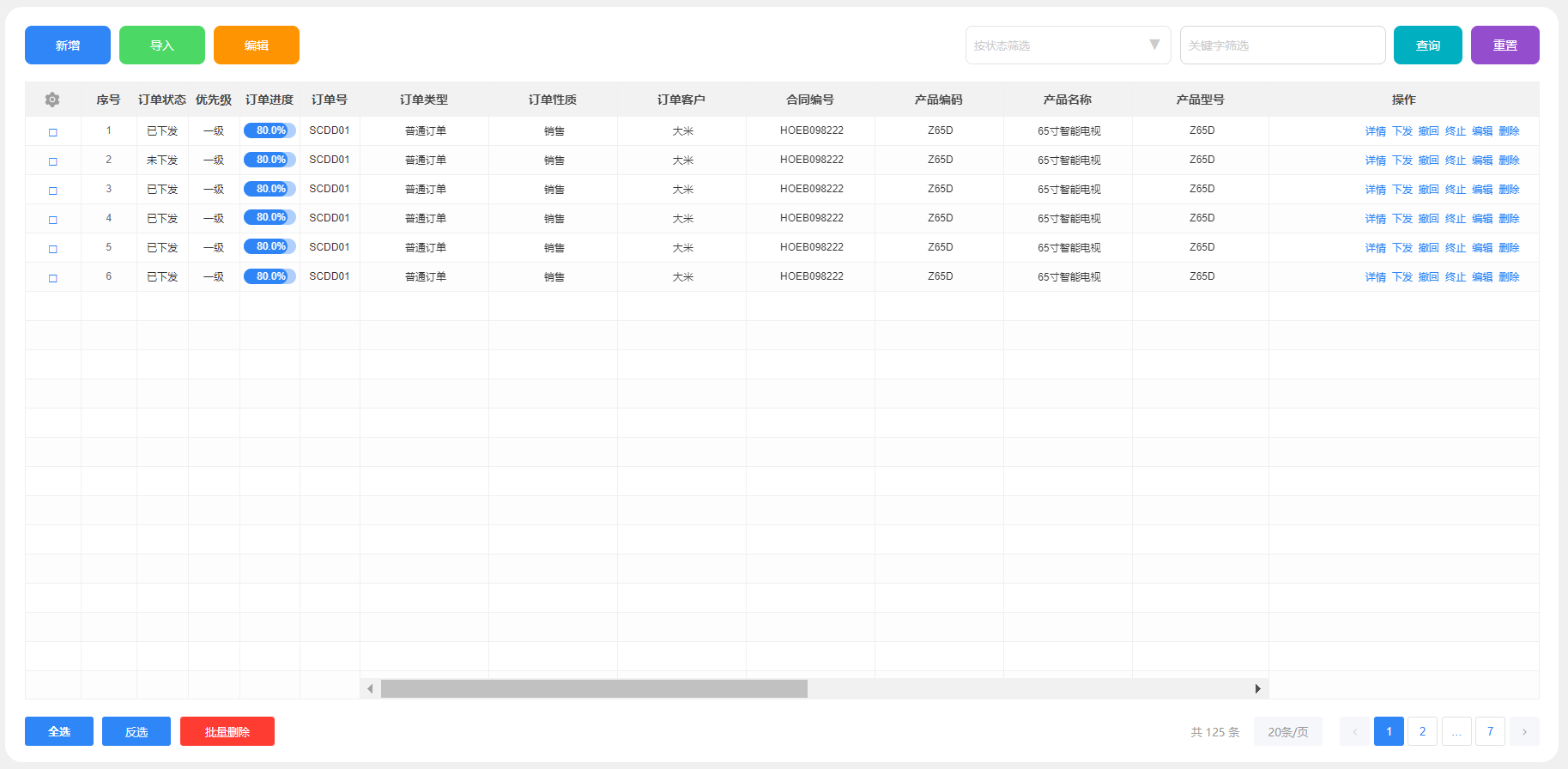The width and height of the screenshot is (1568, 769).
Task: Check the checkbox for row 1
Action: pyautogui.click(x=53, y=132)
